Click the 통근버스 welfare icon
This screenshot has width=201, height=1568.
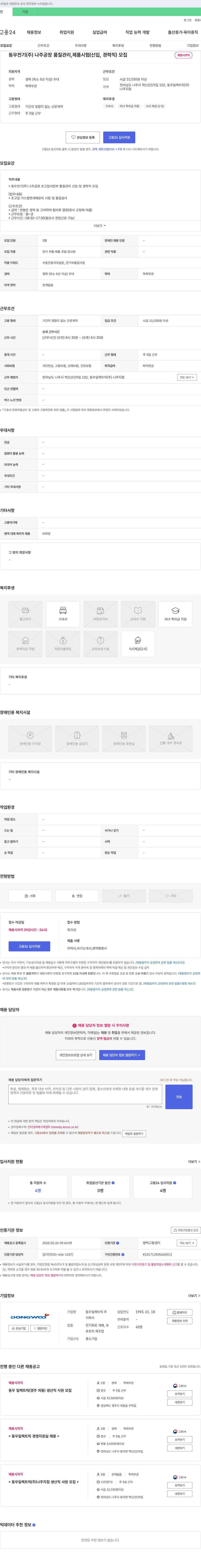[x=26, y=614]
